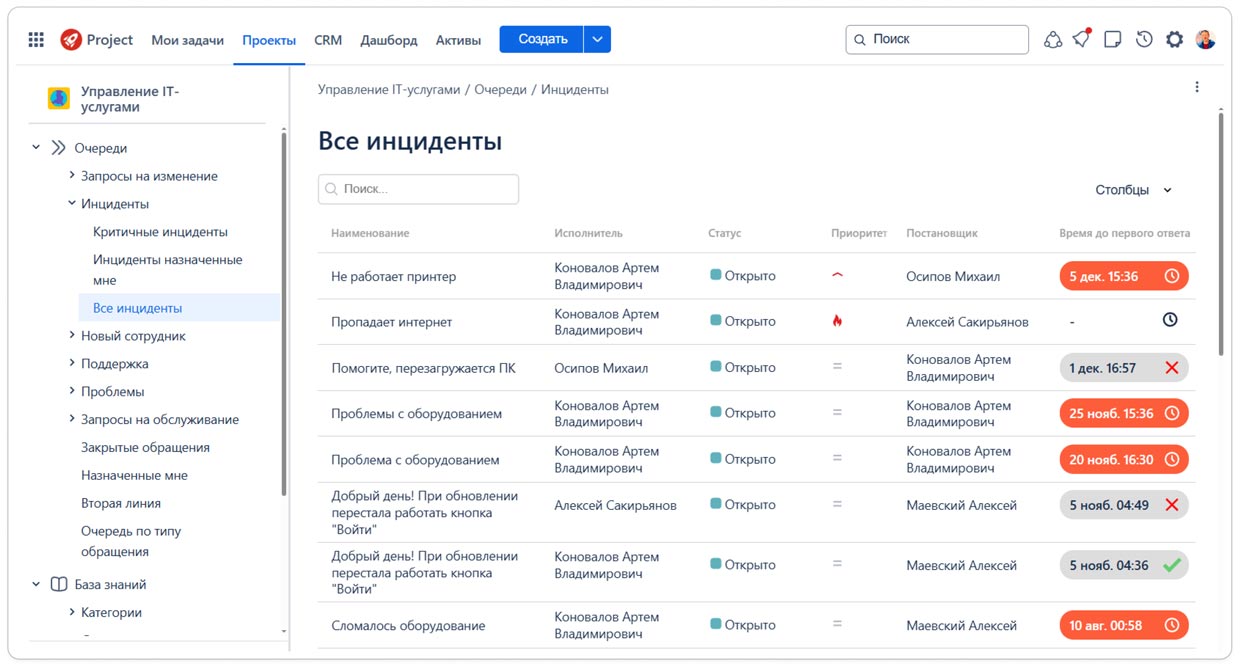Open notifications megaphone icon in header
The width and height of the screenshot is (1240, 667).
point(1081,39)
